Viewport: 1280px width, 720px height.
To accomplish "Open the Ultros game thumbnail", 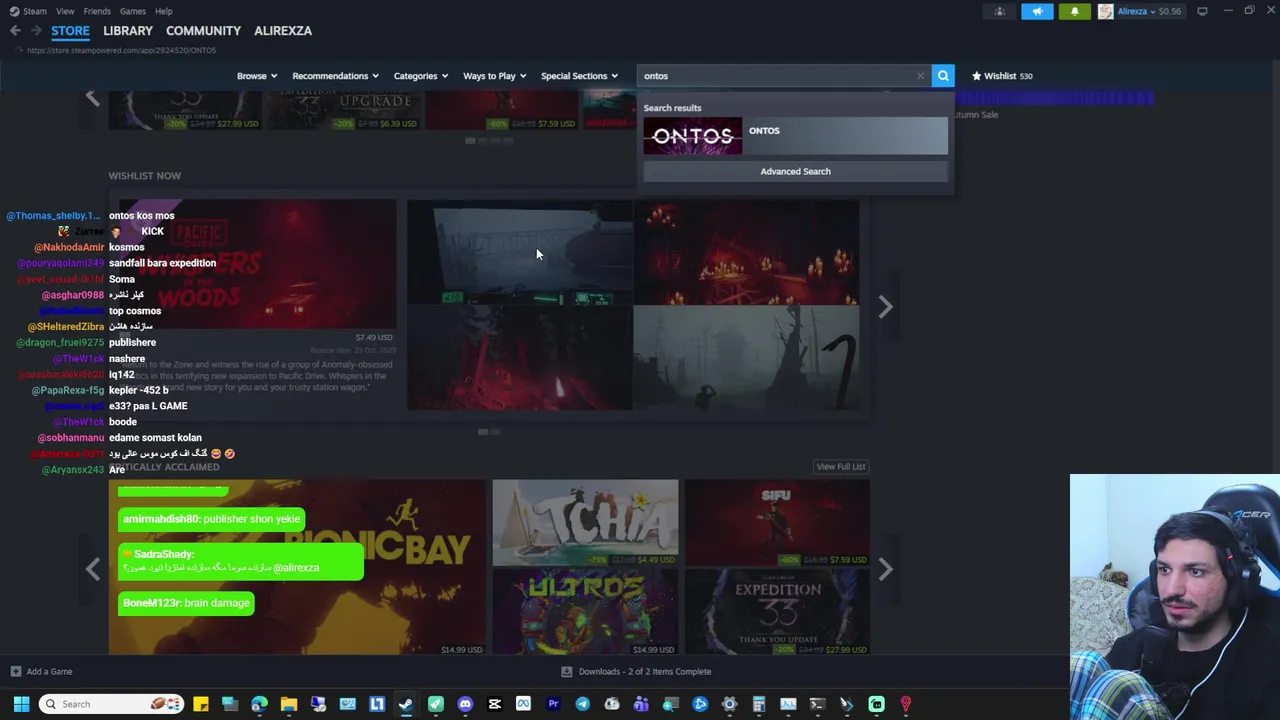I will point(585,613).
